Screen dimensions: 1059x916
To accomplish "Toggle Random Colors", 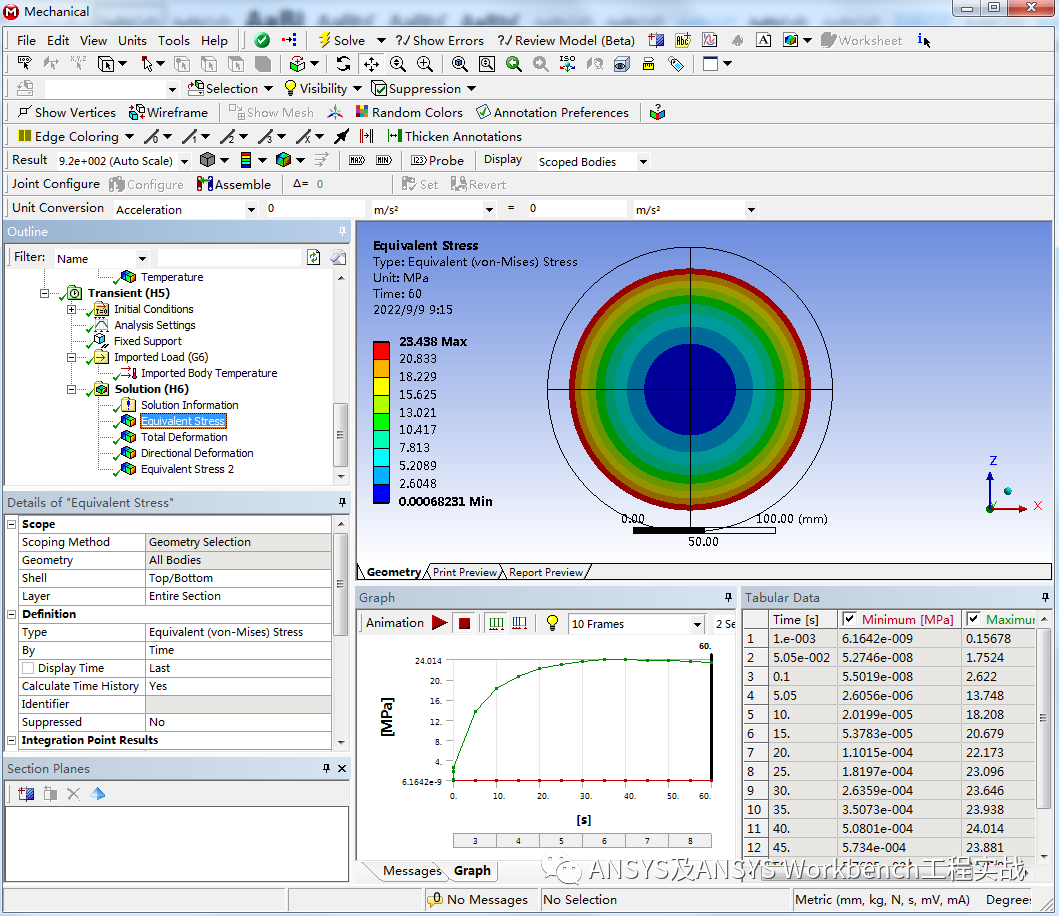I will click(409, 112).
